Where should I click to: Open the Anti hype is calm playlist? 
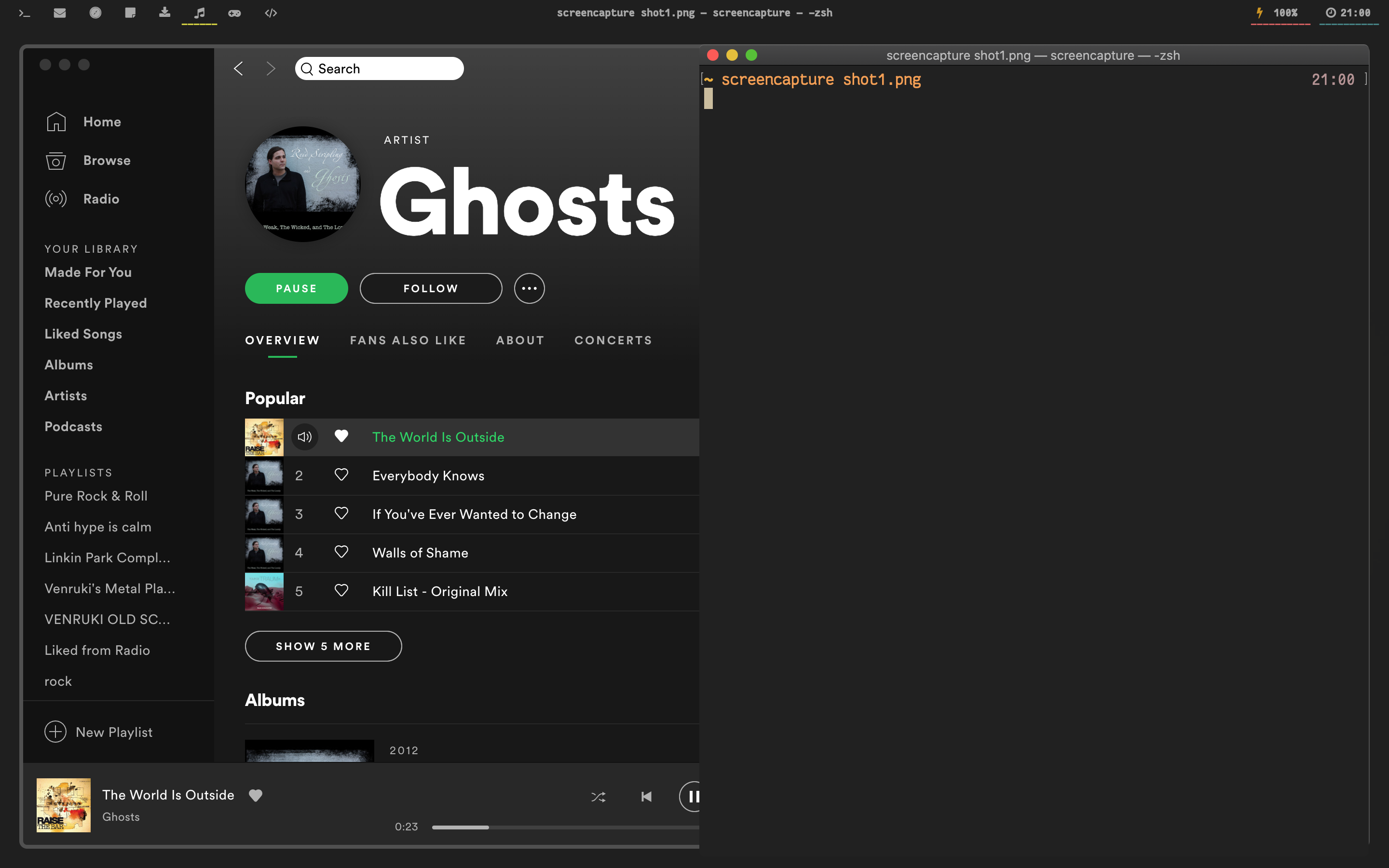(x=98, y=527)
